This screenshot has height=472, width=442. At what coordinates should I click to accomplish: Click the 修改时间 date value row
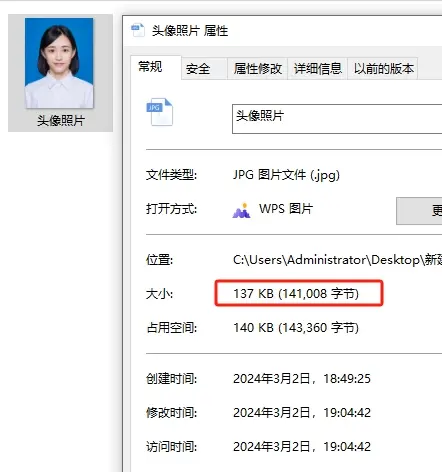pos(302,413)
